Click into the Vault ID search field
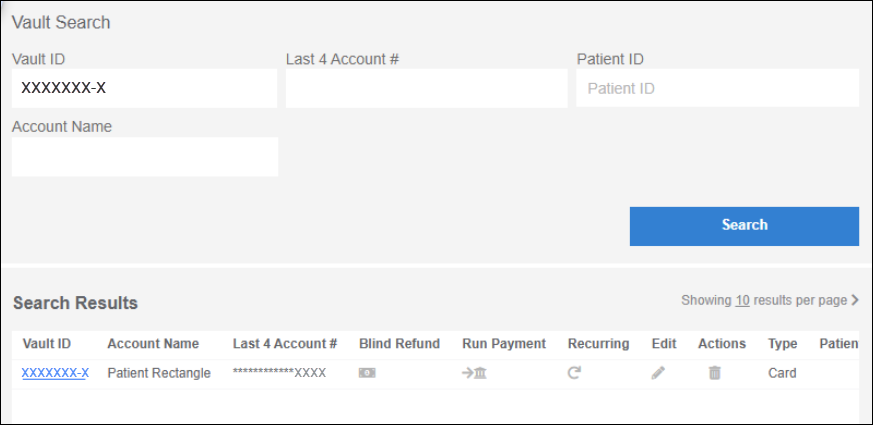Screen dimensions: 873x425 pyautogui.click(x=144, y=88)
